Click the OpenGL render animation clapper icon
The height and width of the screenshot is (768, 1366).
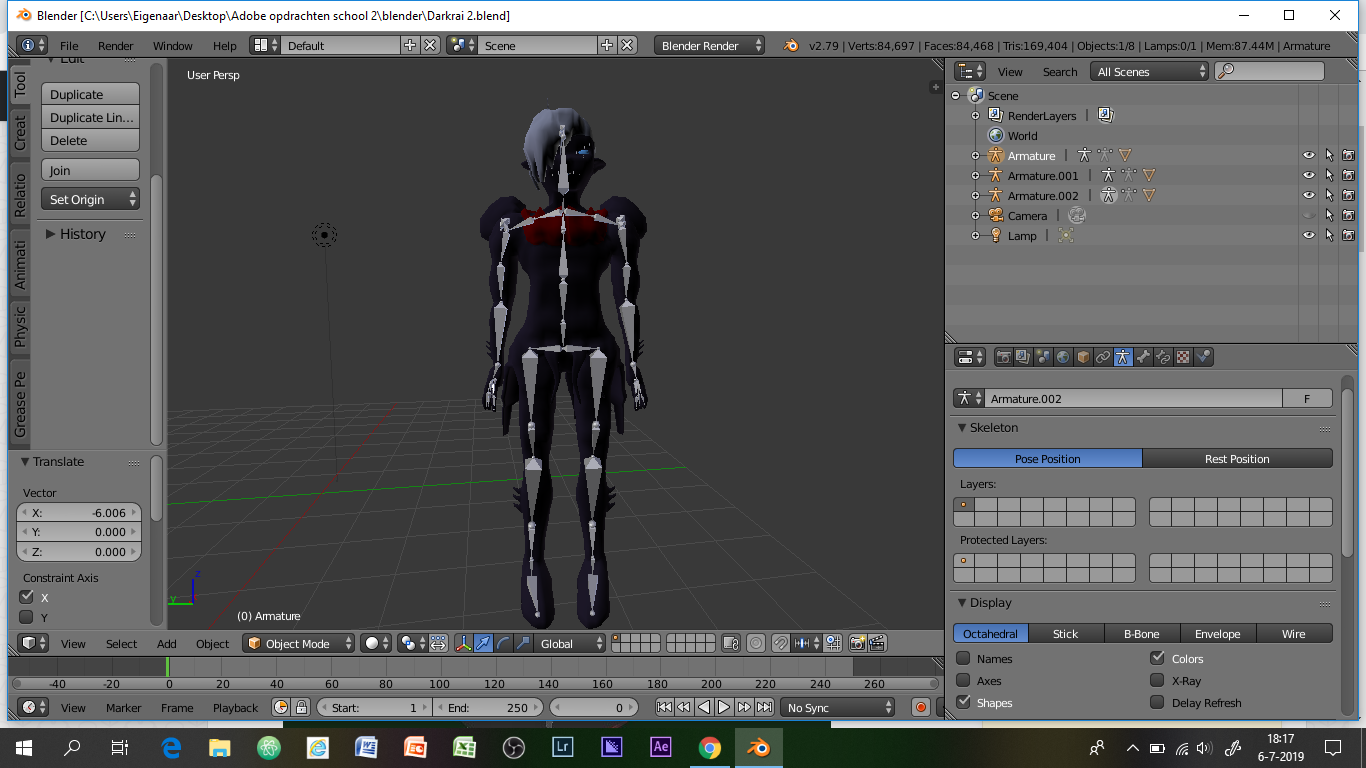(x=877, y=644)
